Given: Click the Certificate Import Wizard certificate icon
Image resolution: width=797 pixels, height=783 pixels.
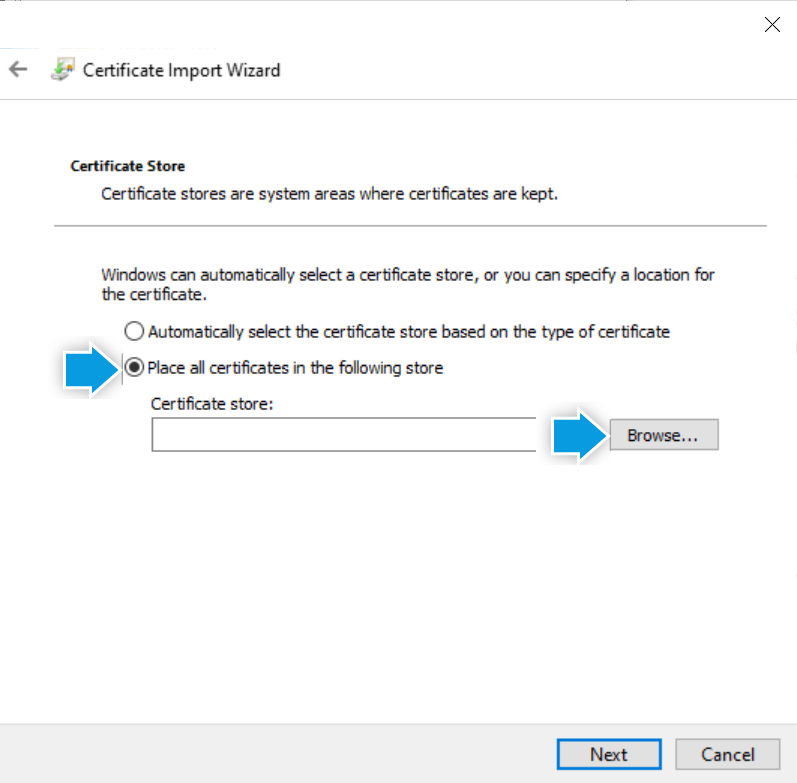Looking at the screenshot, I should [x=63, y=69].
